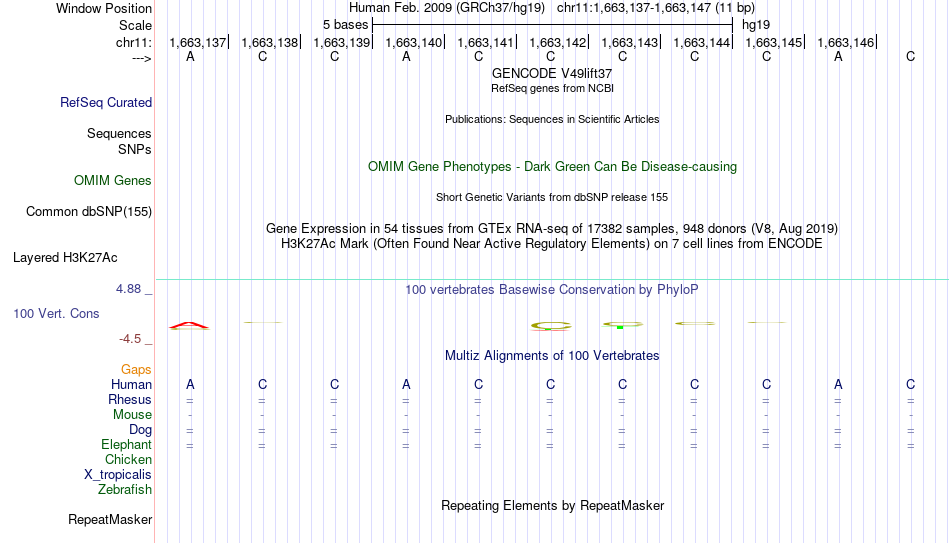This screenshot has width=950, height=543.
Task: Select the Elephant species label
Action: pyautogui.click(x=127, y=445)
